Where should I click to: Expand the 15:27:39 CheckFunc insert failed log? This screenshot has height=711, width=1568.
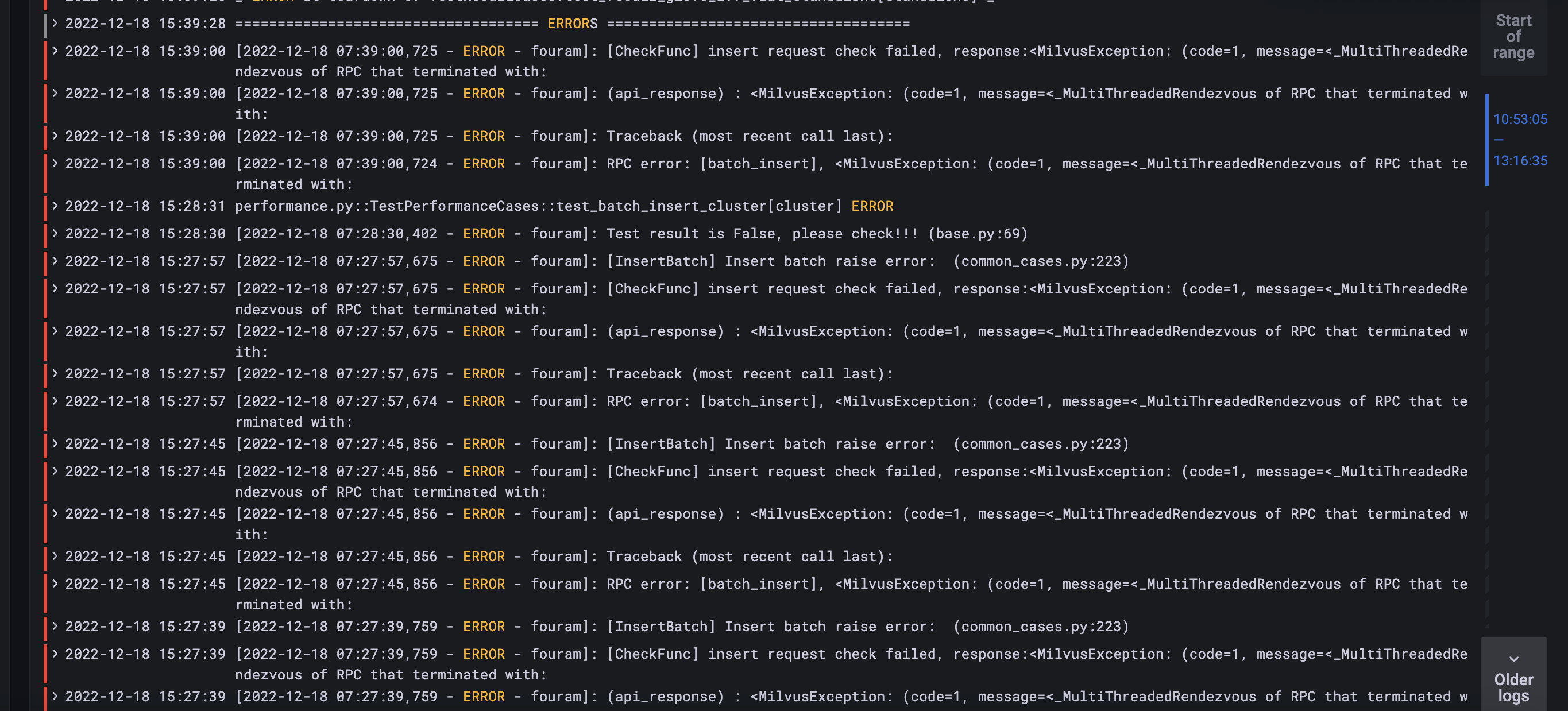[55, 654]
